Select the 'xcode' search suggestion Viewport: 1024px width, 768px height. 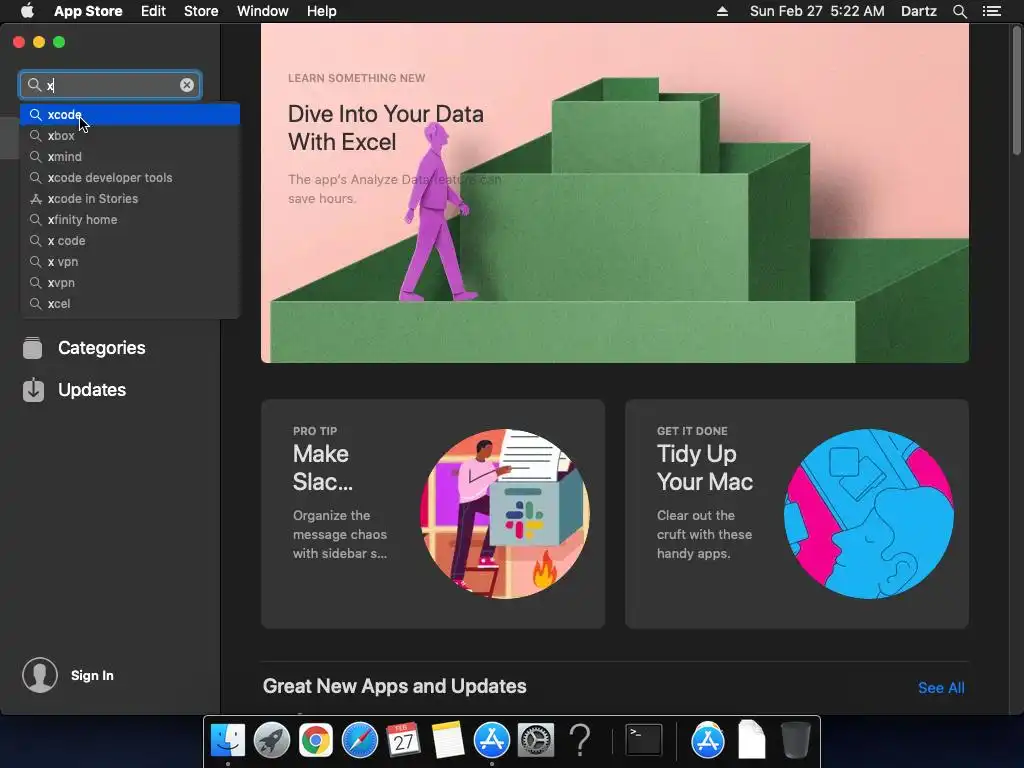click(x=130, y=114)
